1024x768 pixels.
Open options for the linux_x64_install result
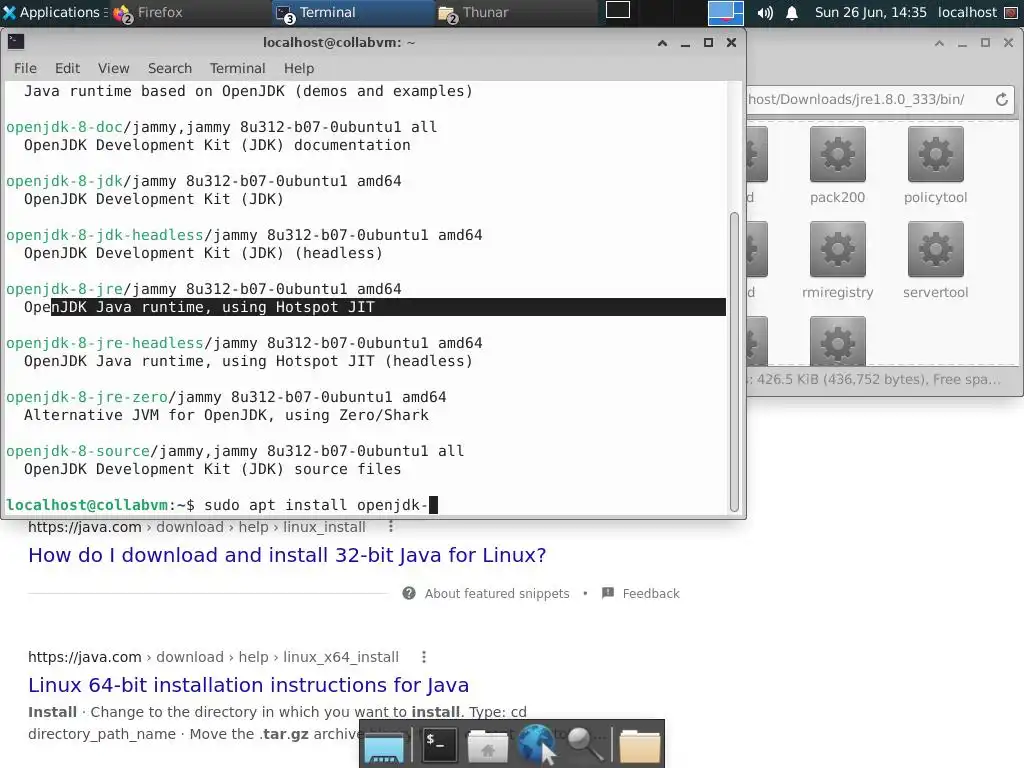click(x=424, y=657)
